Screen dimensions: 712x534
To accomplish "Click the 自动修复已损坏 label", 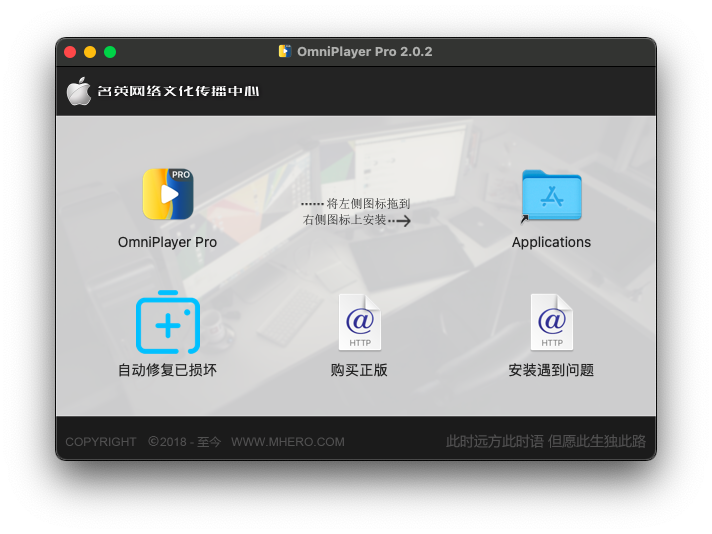I will [168, 370].
